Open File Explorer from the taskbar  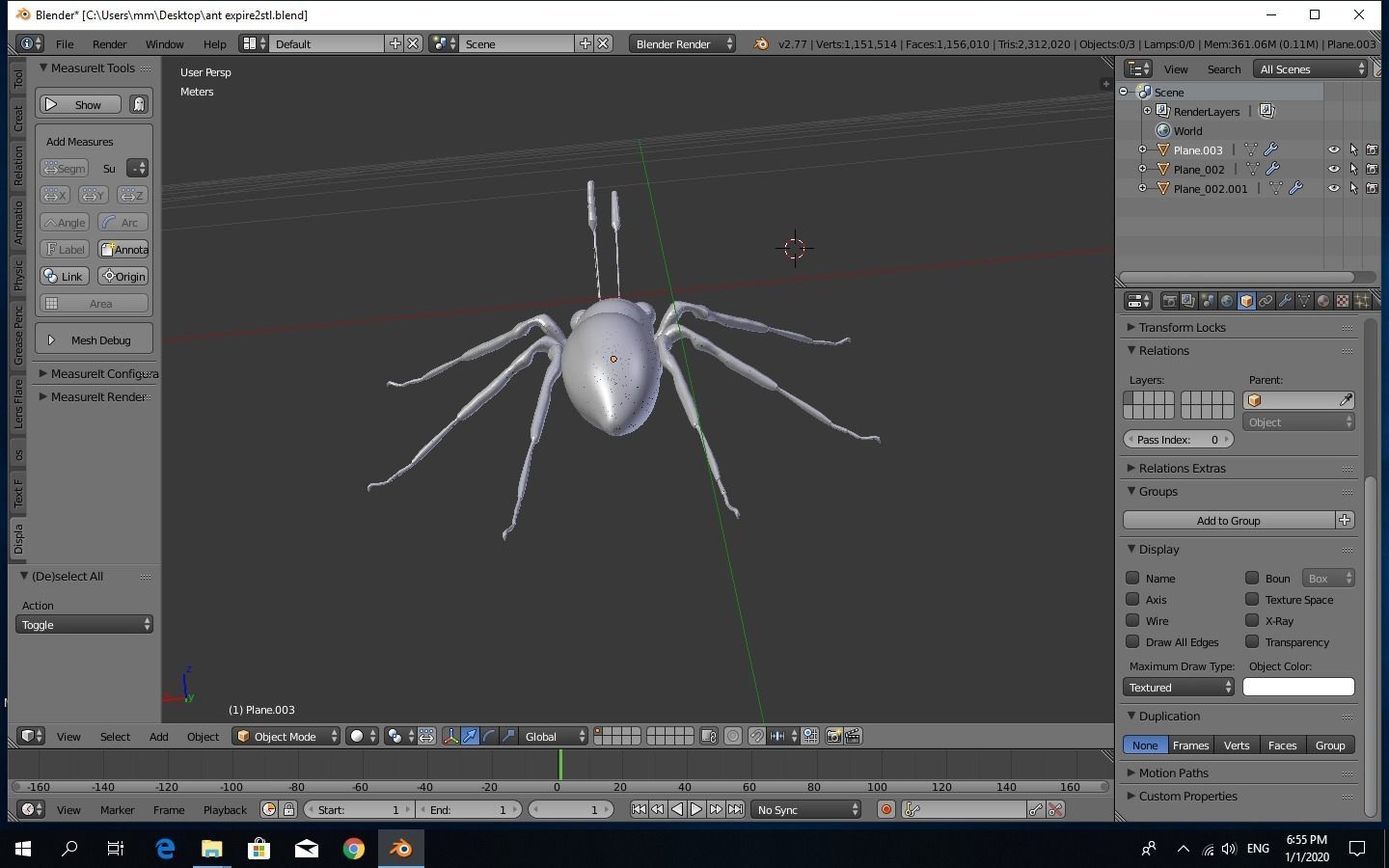click(x=211, y=849)
